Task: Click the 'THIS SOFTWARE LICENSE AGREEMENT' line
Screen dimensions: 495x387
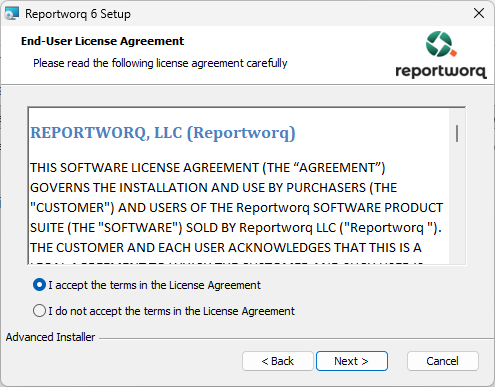Action: point(208,168)
